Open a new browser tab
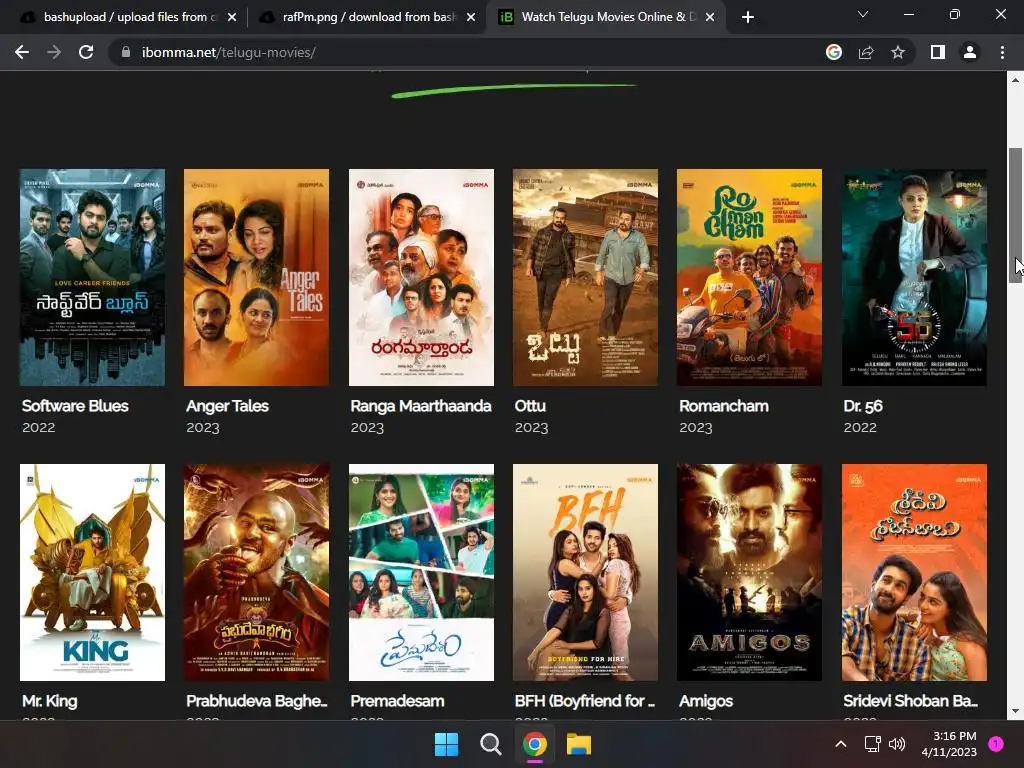The width and height of the screenshot is (1024, 768). click(748, 17)
